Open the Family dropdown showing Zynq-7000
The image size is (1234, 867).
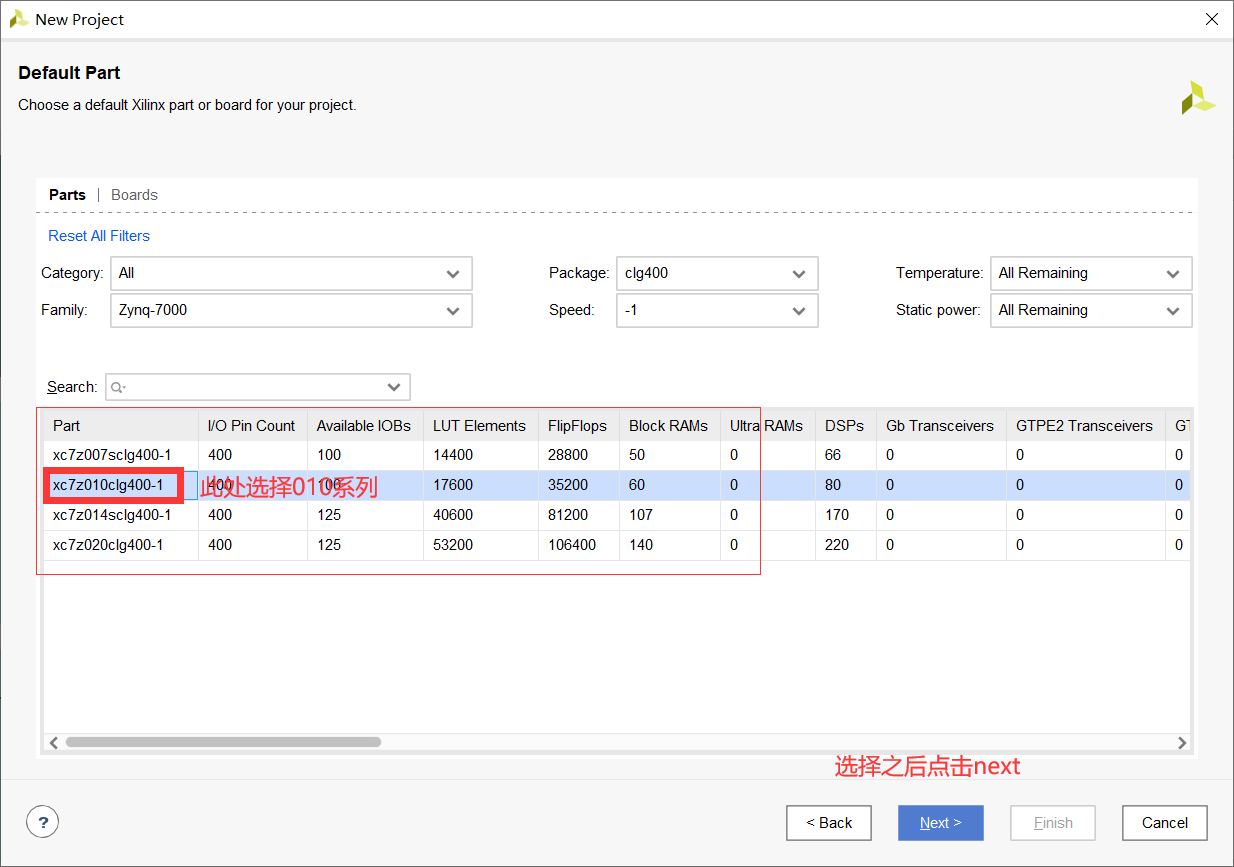[x=291, y=310]
